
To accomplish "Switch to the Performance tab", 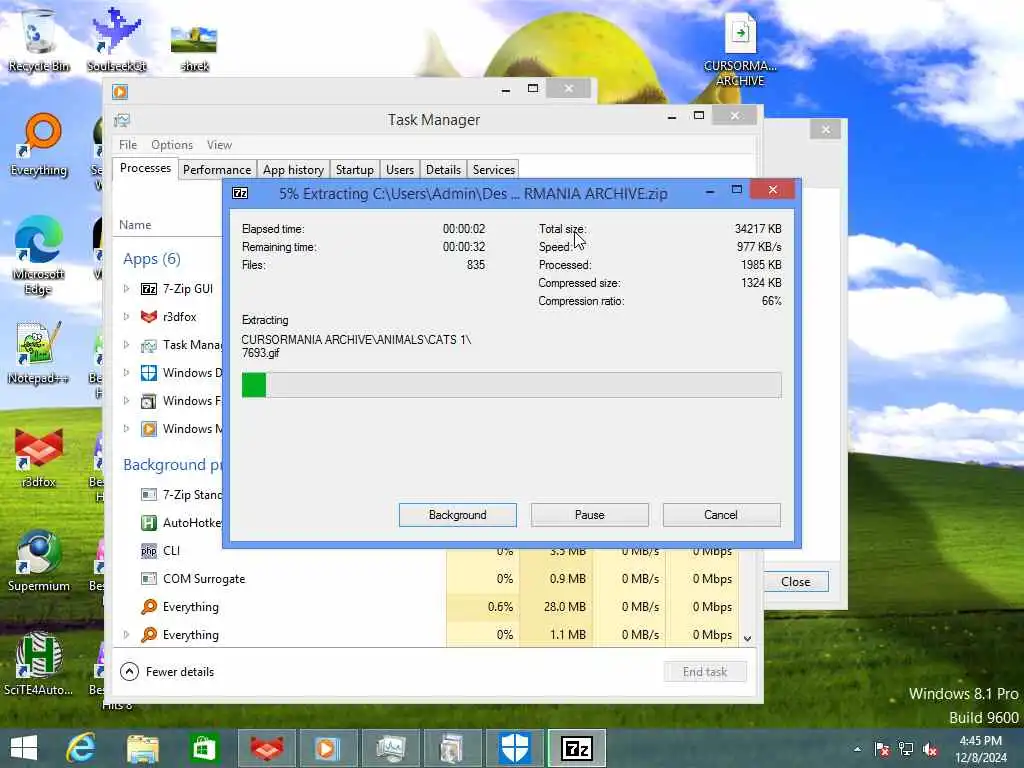I will (x=217, y=170).
